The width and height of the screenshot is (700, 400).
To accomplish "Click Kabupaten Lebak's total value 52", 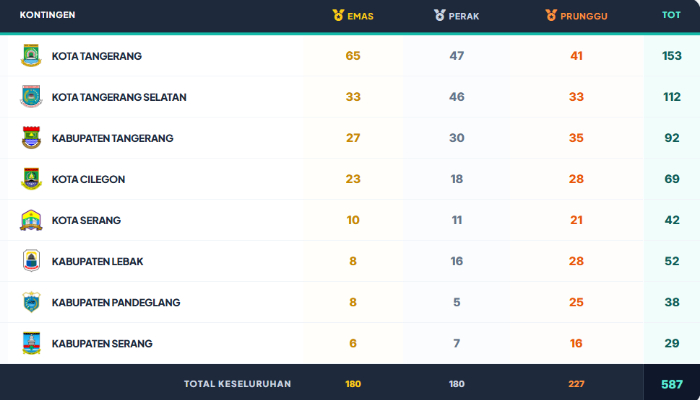I will point(672,261).
